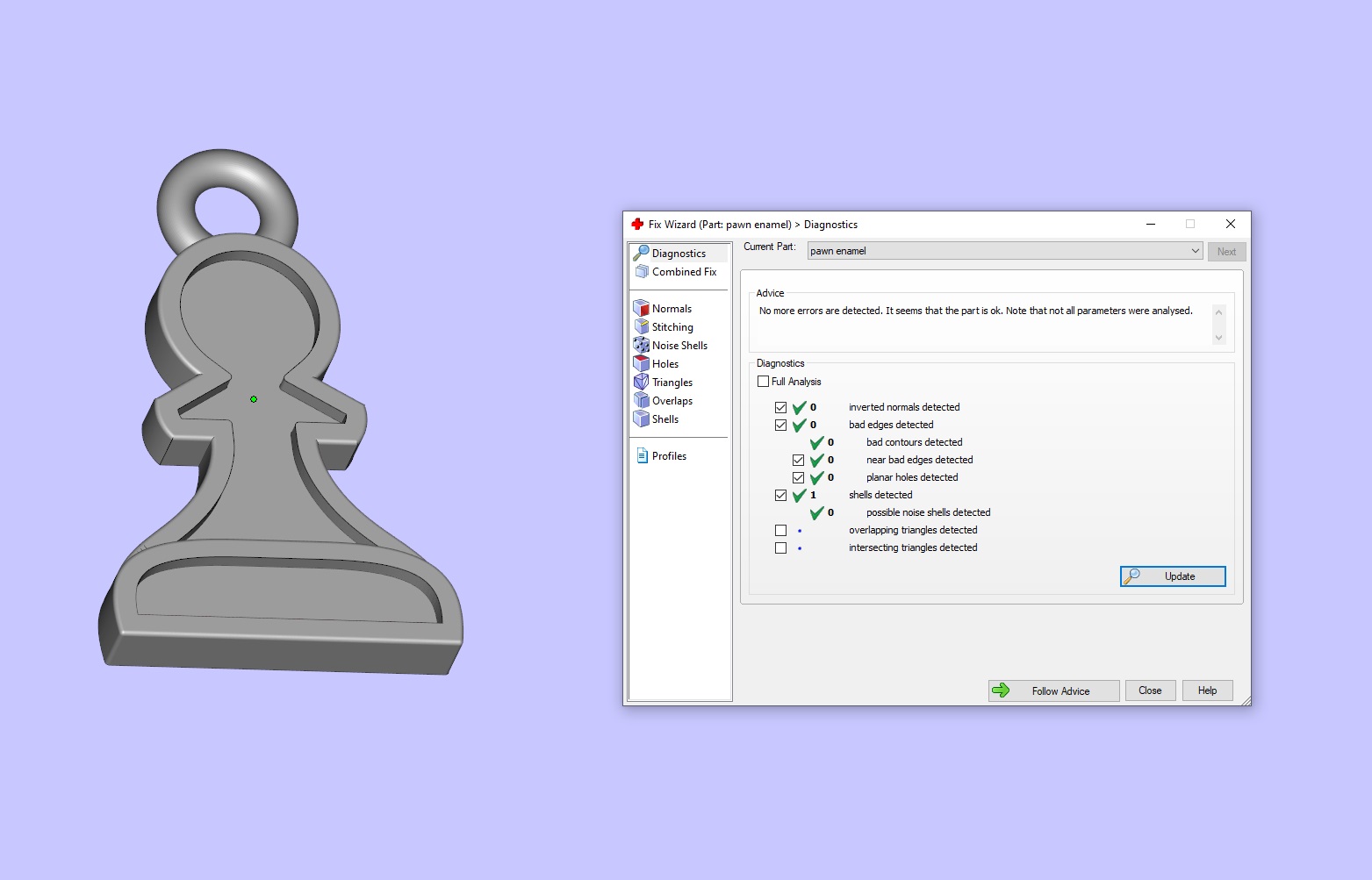The width and height of the screenshot is (1372, 880).
Task: Open the Profiles page
Action: point(669,456)
